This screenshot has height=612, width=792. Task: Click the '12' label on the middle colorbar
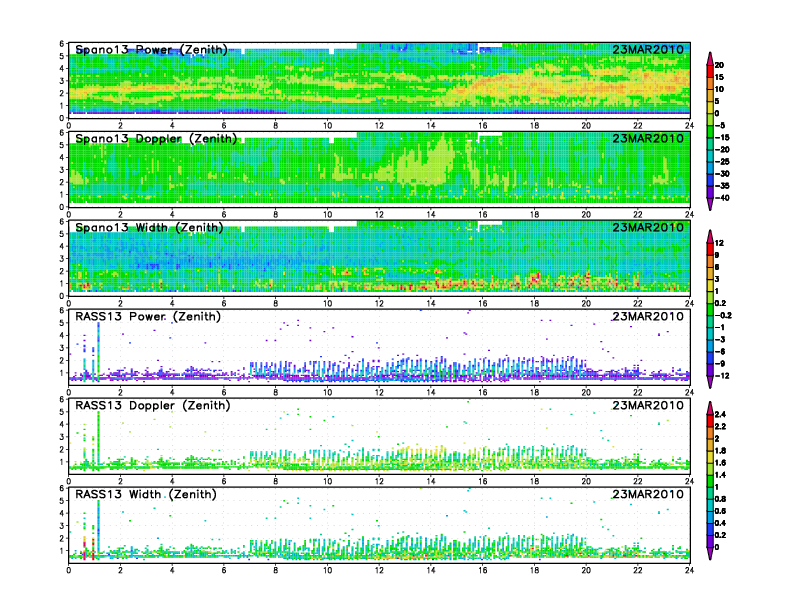point(719,243)
